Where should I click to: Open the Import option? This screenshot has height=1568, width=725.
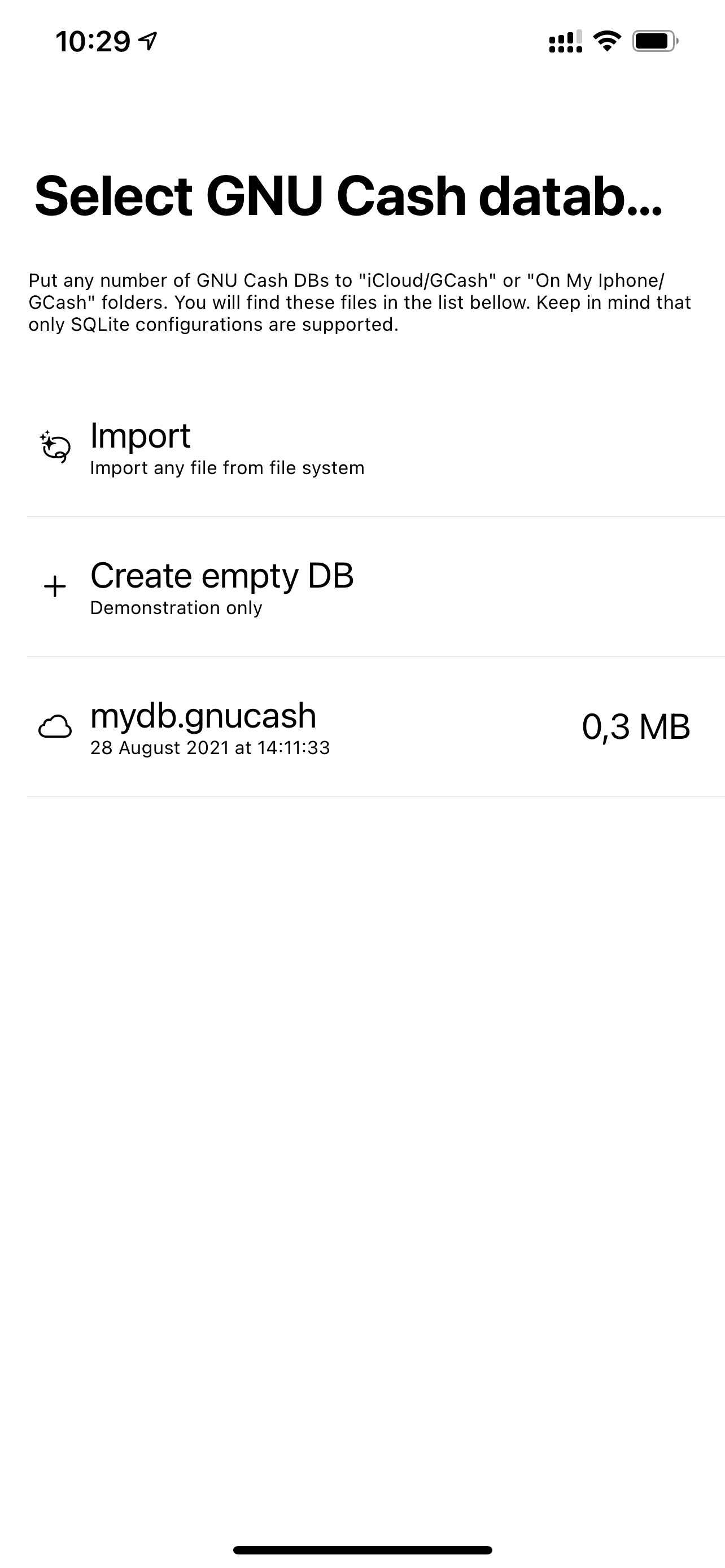[x=140, y=436]
